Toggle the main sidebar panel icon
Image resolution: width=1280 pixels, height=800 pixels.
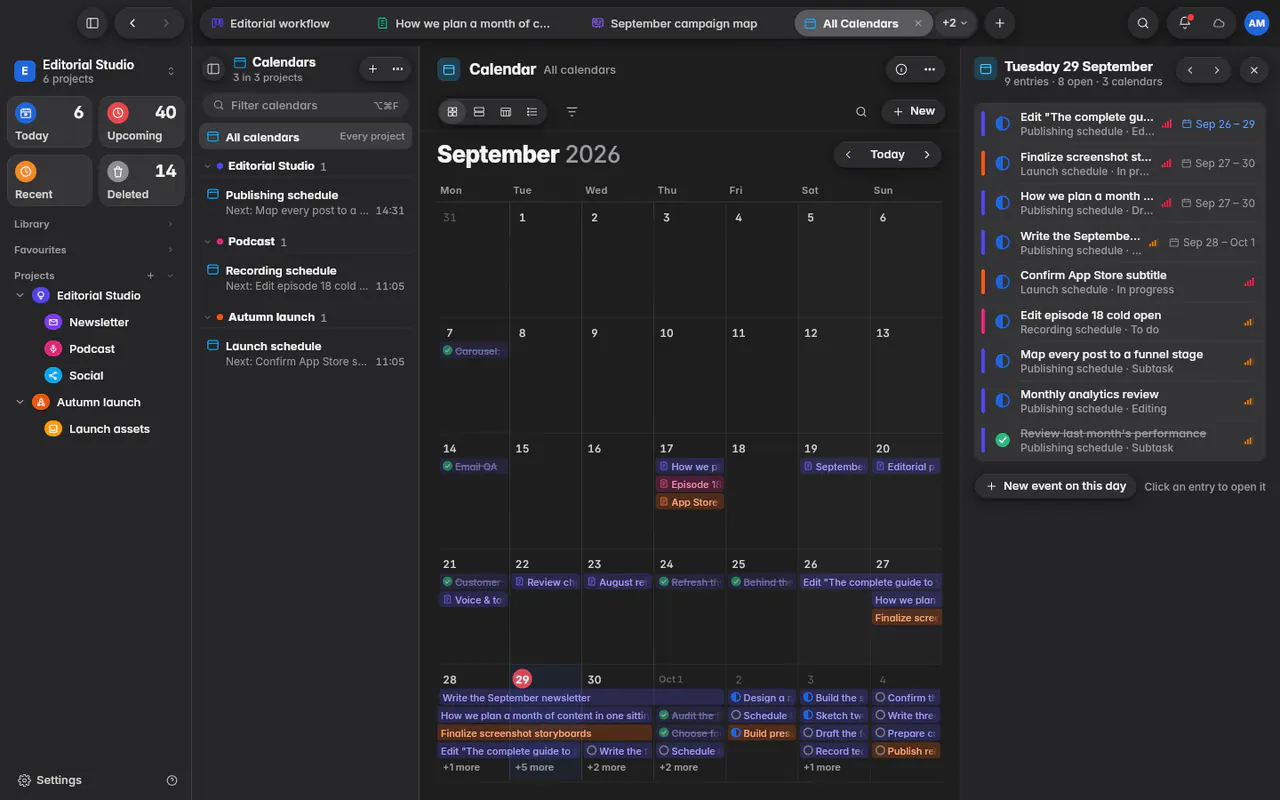click(x=92, y=23)
